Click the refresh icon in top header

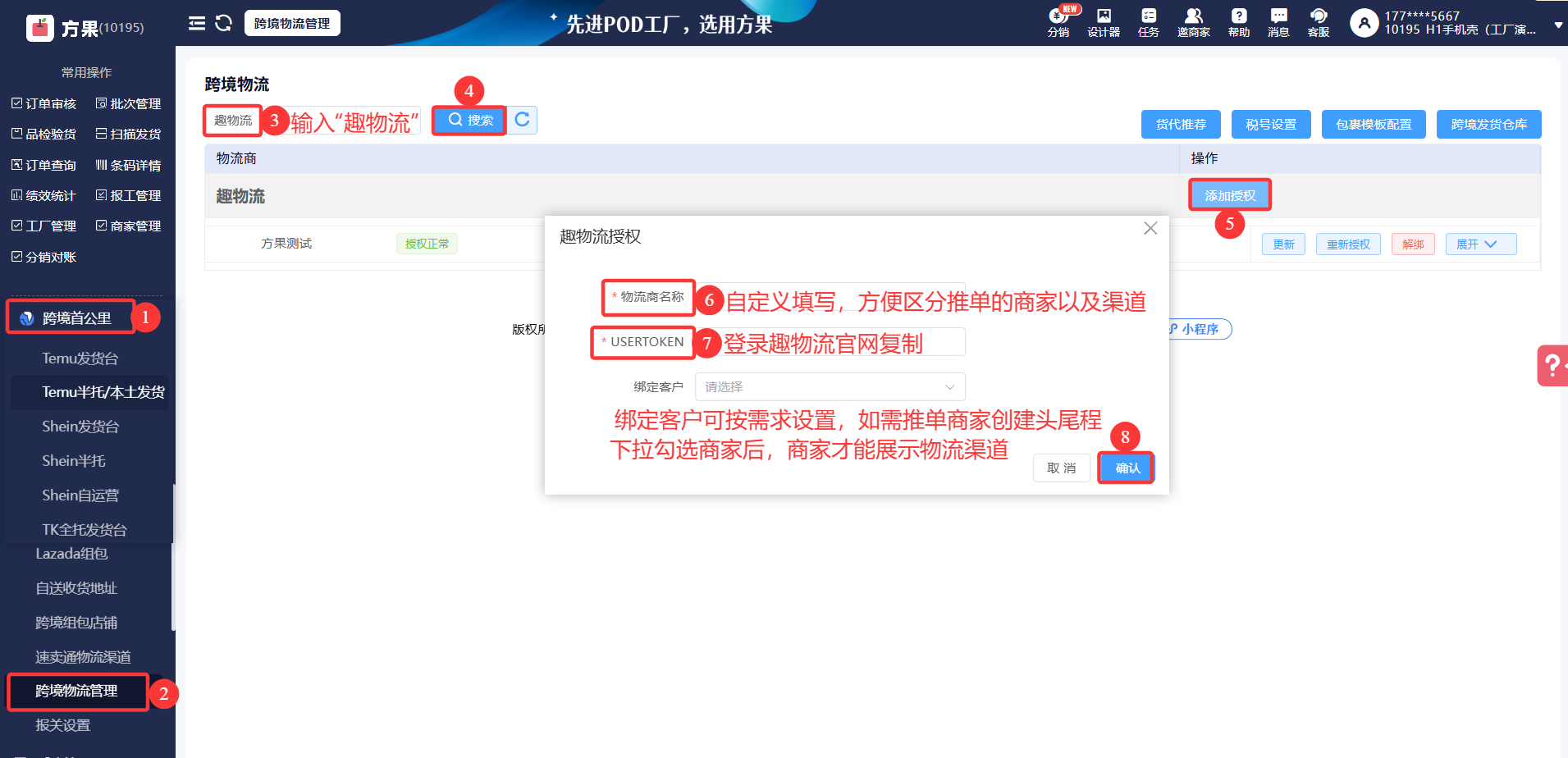(223, 23)
